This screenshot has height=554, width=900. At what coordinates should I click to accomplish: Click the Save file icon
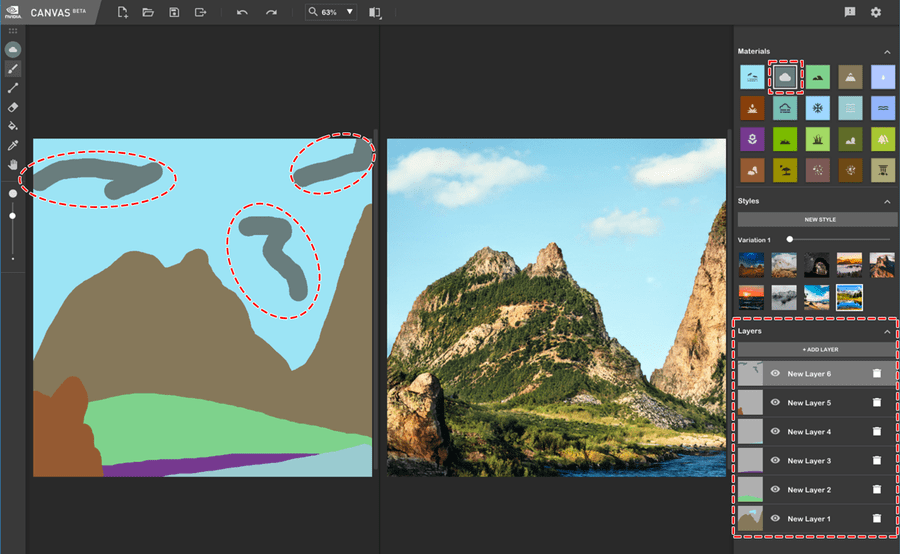pyautogui.click(x=174, y=13)
